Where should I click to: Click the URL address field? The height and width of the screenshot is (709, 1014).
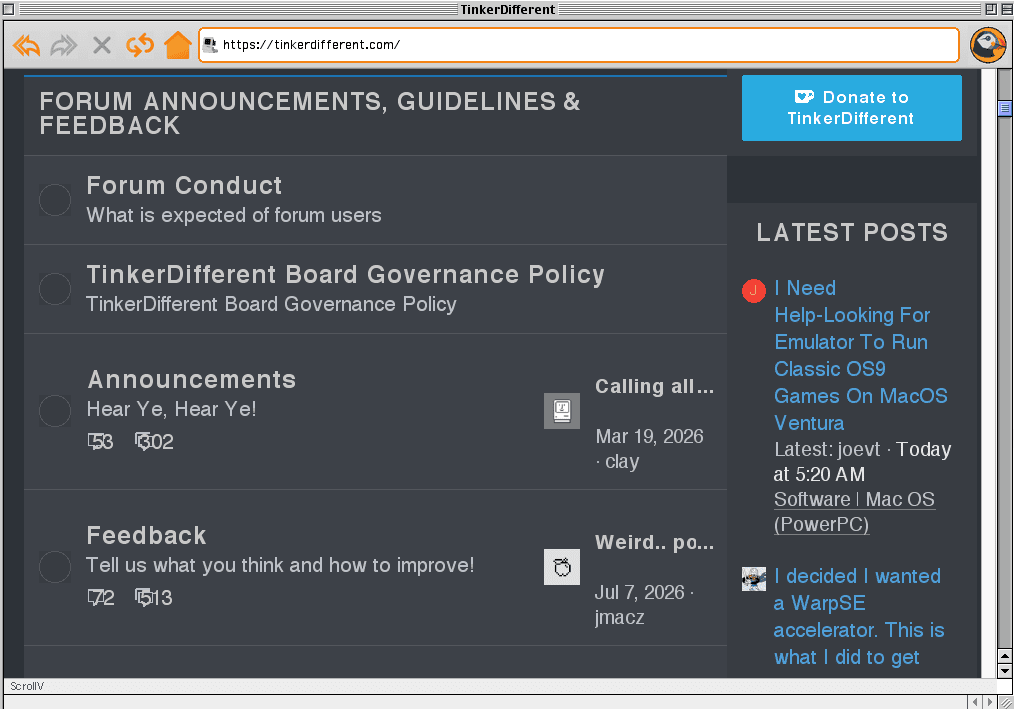coord(579,45)
